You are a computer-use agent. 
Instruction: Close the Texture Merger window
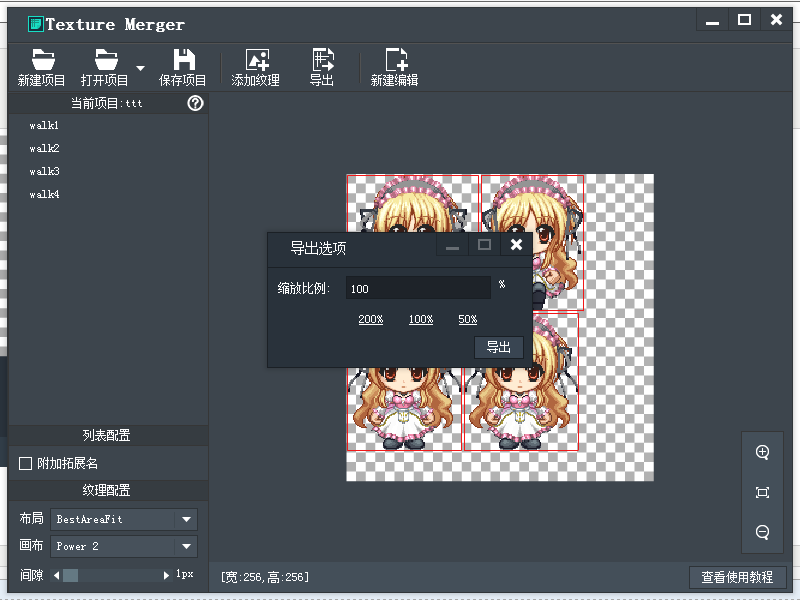coord(777,21)
